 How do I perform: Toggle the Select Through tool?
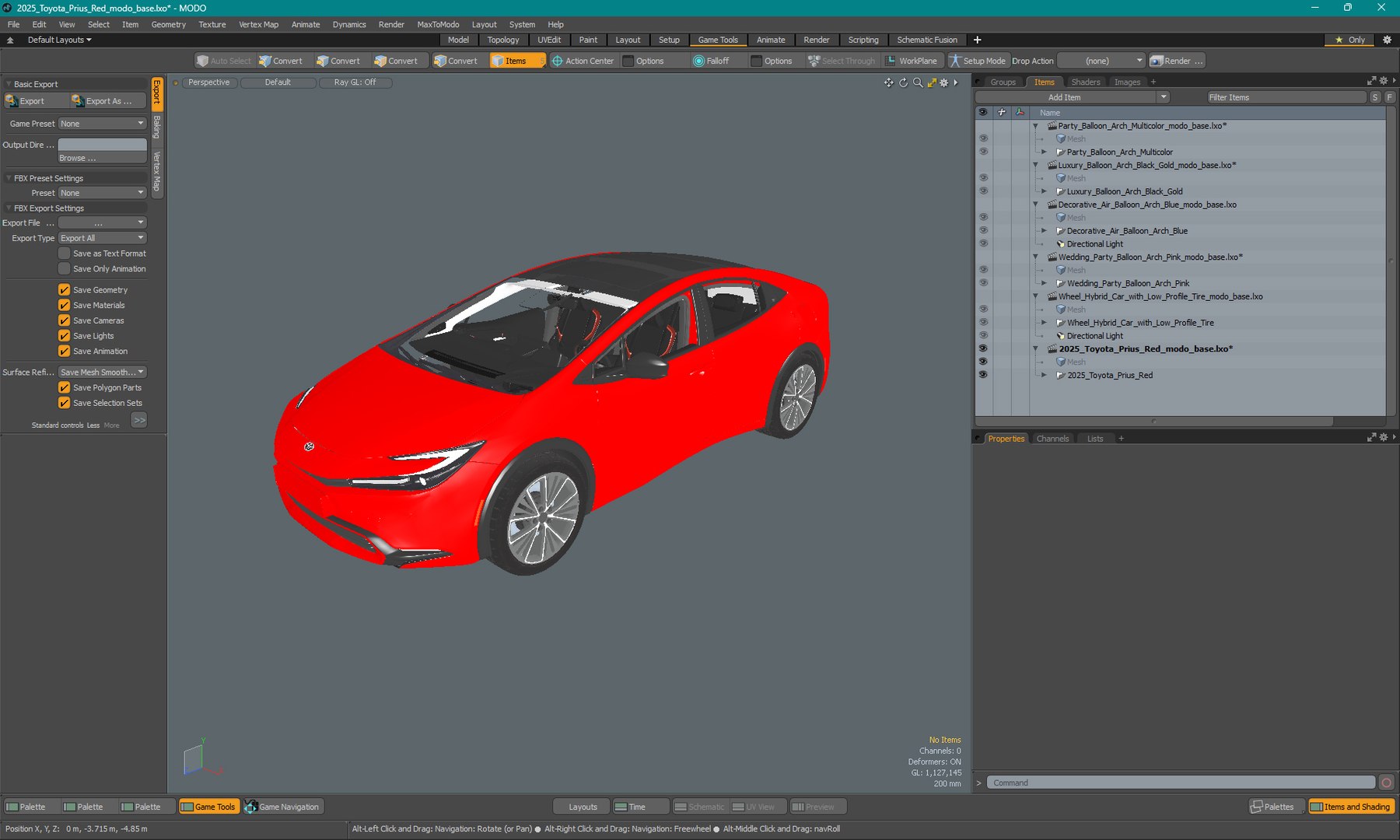[841, 61]
